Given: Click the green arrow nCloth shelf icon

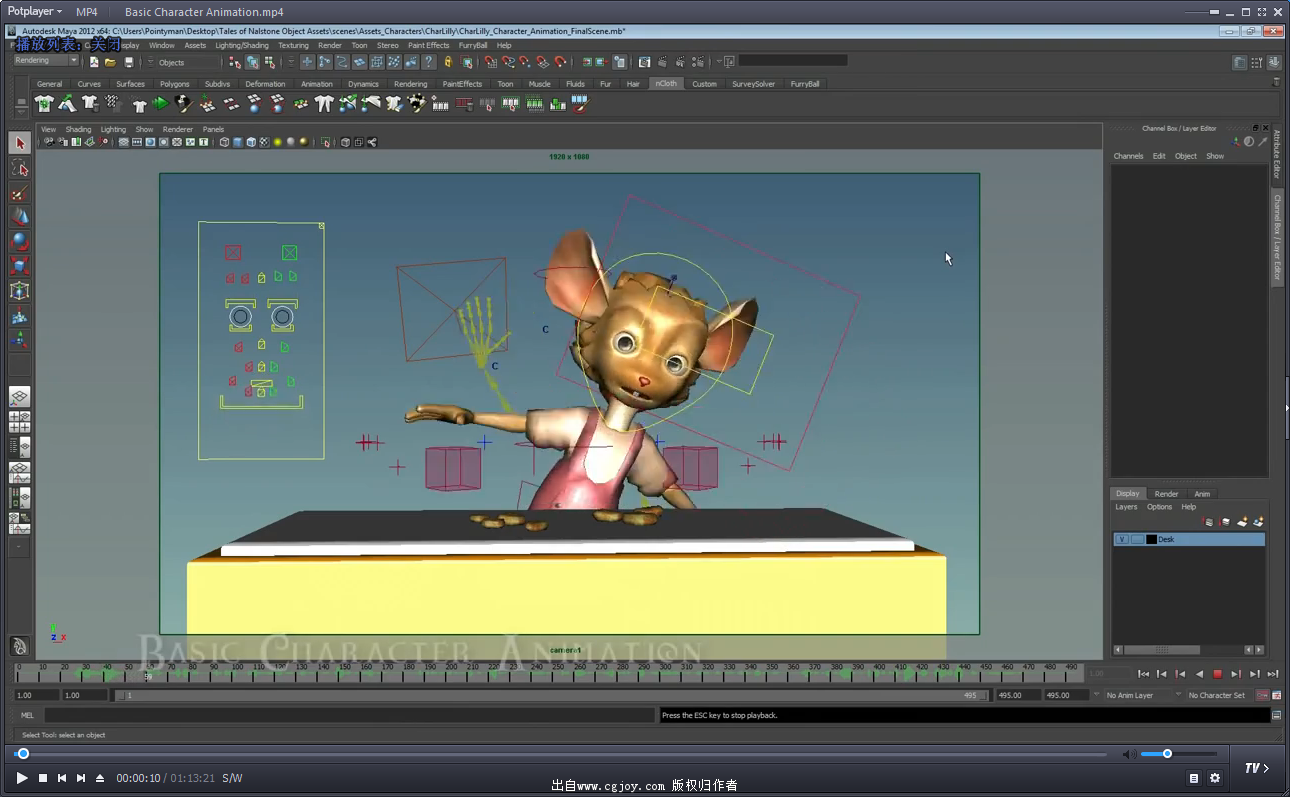Looking at the screenshot, I should point(161,103).
